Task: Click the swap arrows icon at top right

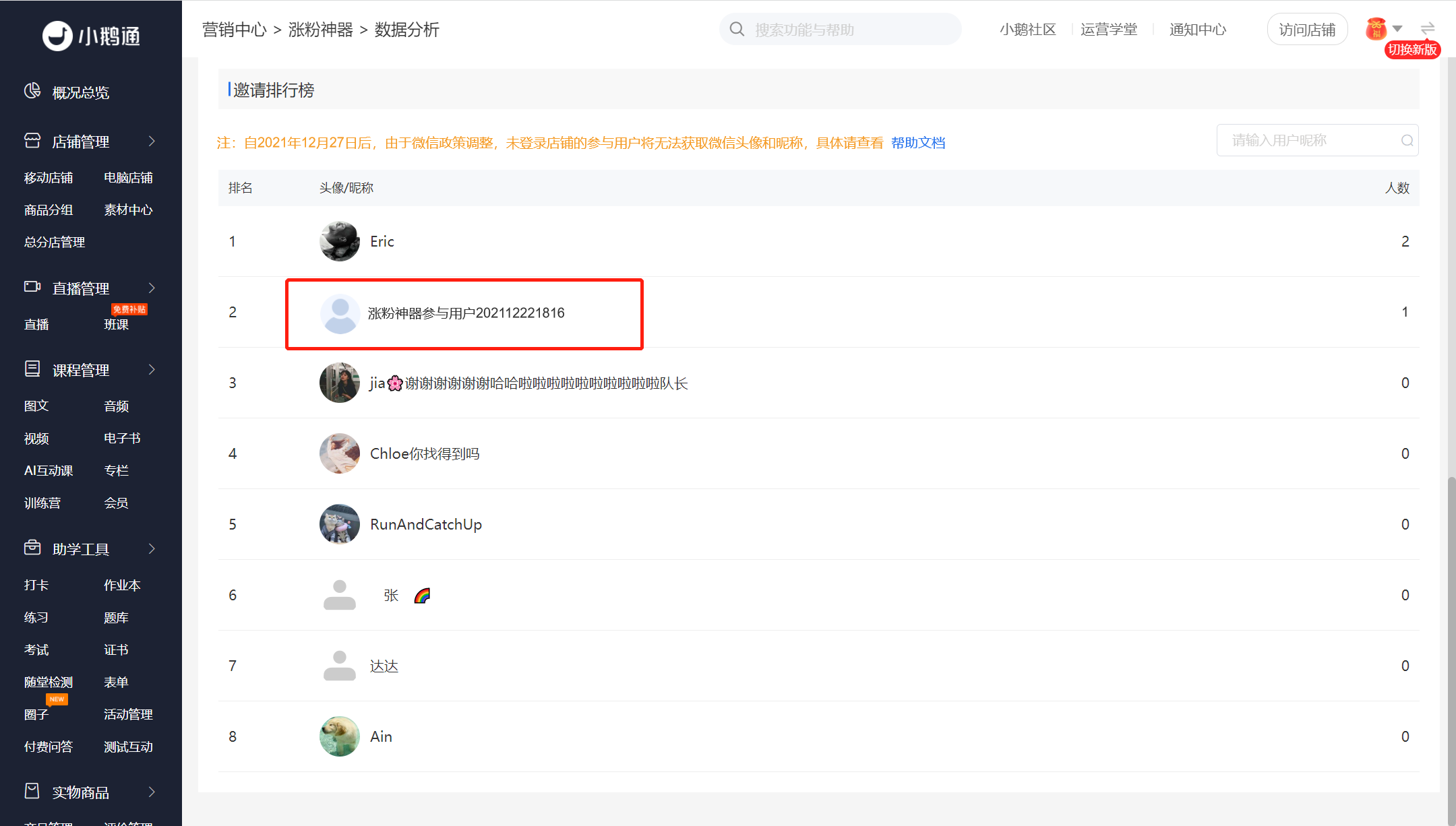Action: click(1428, 28)
